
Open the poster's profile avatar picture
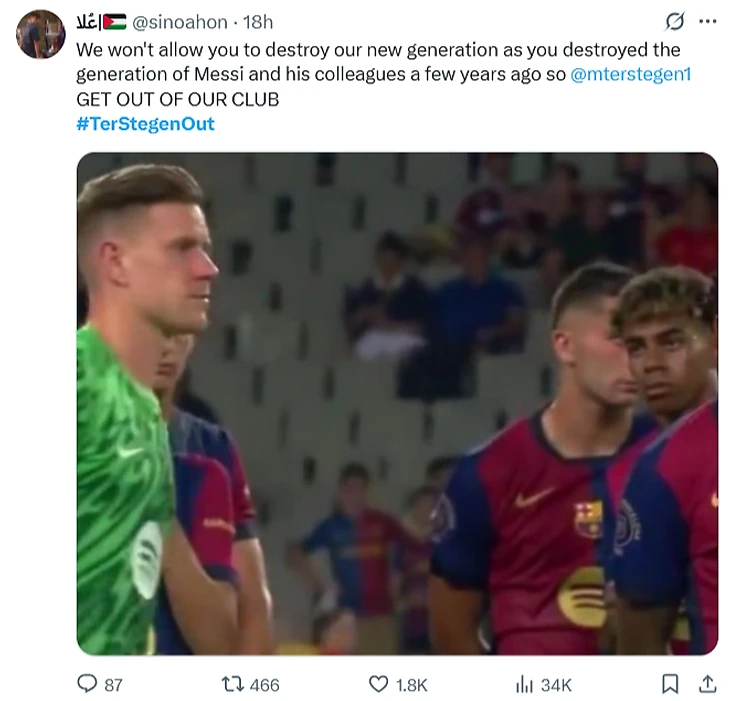[x=40, y=34]
